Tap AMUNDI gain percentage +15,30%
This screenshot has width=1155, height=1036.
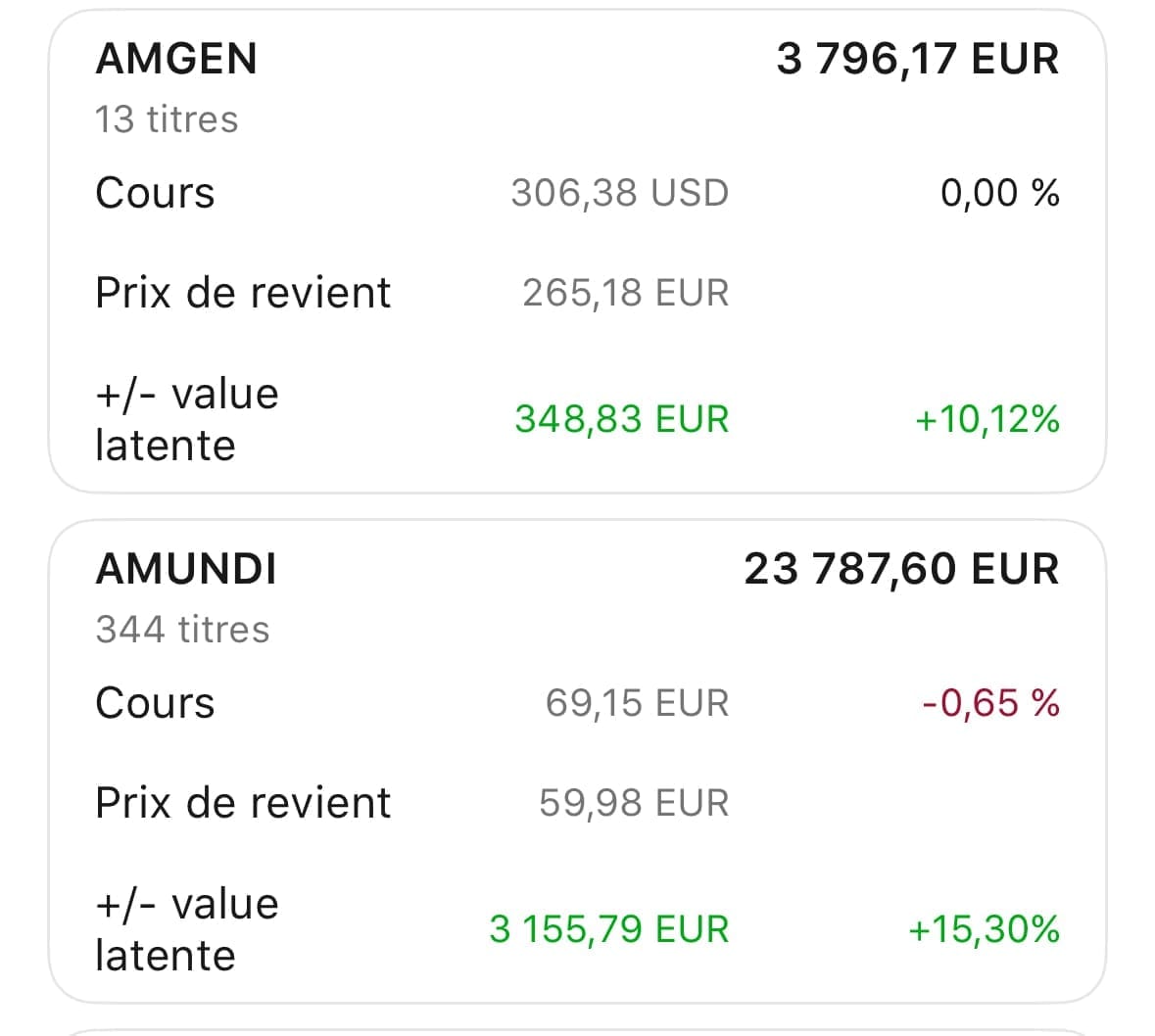pos(985,929)
